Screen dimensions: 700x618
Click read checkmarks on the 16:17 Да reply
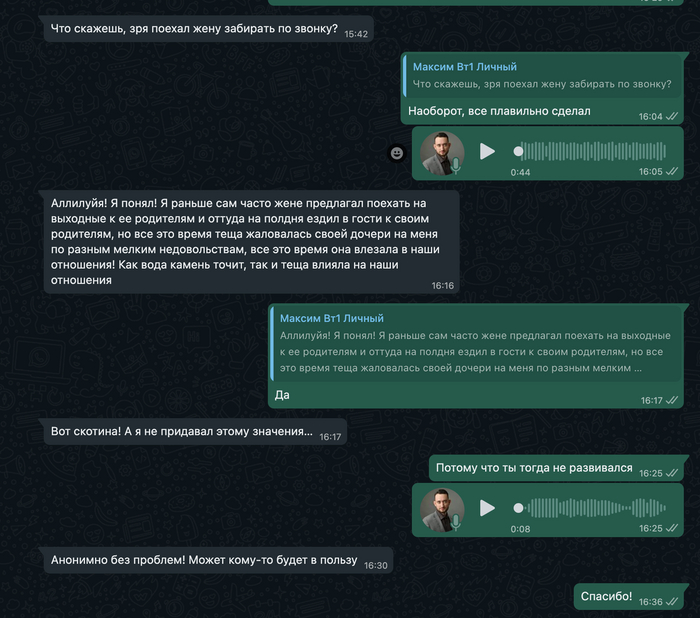(674, 401)
